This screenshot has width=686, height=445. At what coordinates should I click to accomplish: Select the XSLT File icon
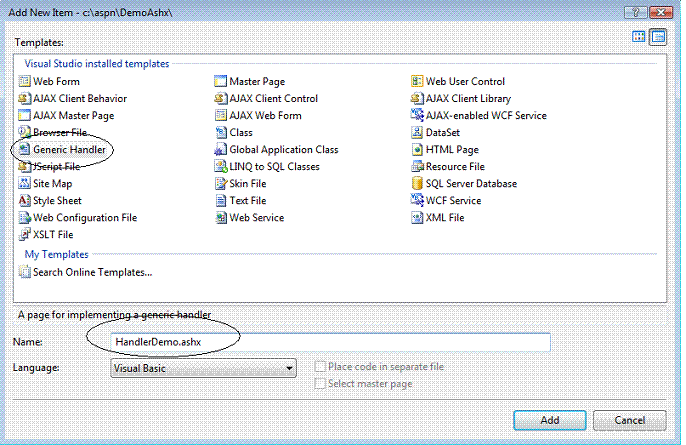tap(24, 235)
